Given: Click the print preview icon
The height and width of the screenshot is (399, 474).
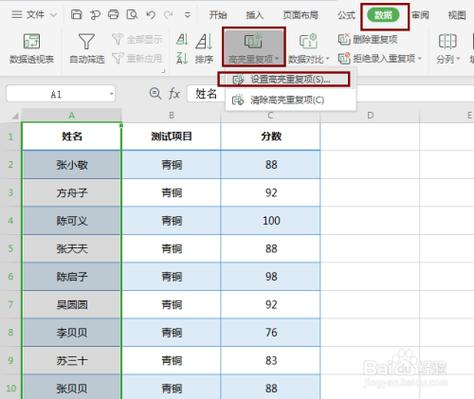Looking at the screenshot, I should coord(132,15).
